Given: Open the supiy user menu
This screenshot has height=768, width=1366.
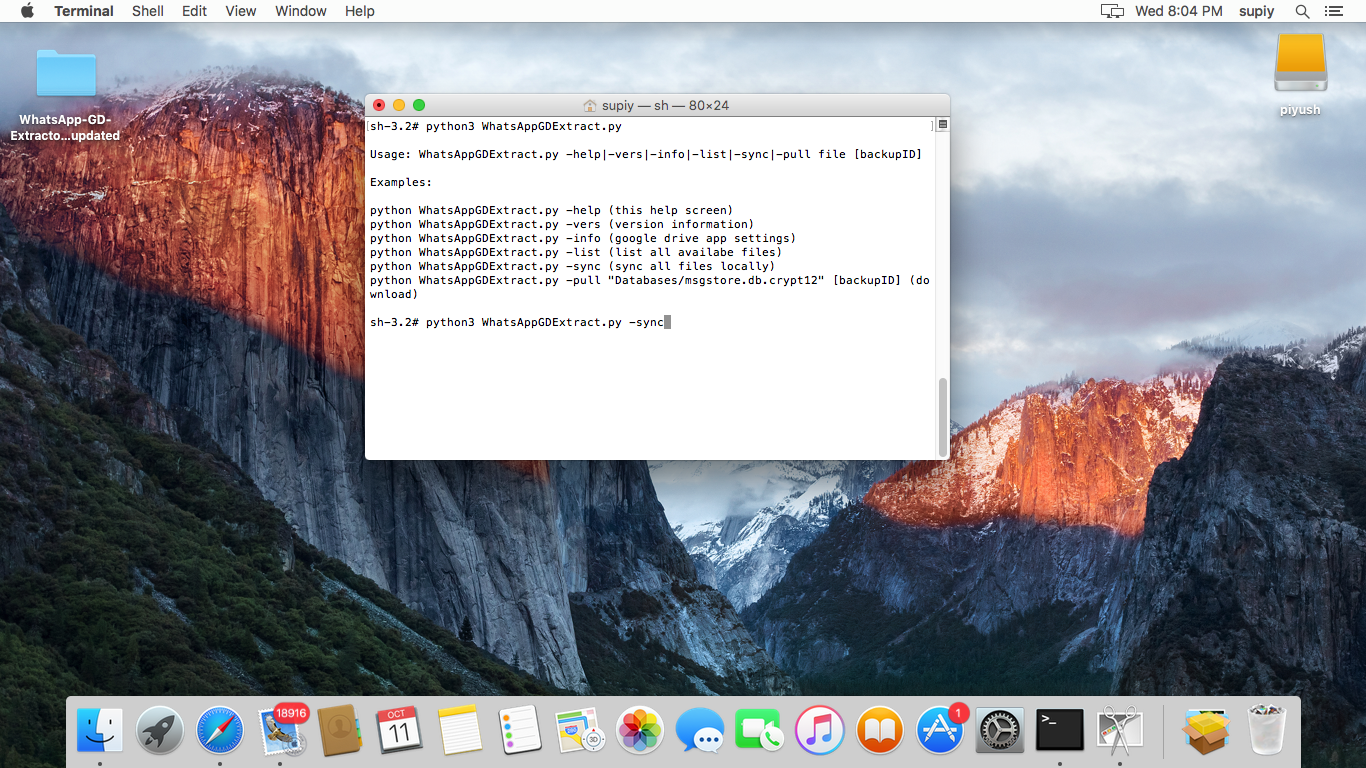Looking at the screenshot, I should pos(1257,11).
